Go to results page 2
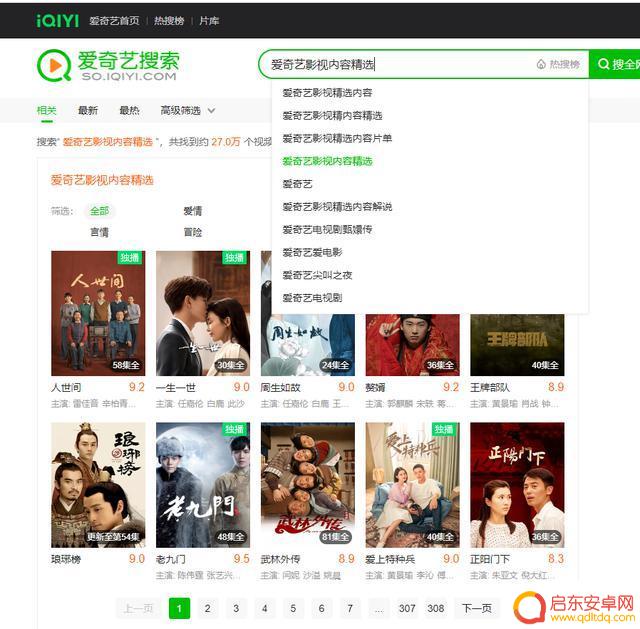The width and height of the screenshot is (640, 629). pos(208,609)
